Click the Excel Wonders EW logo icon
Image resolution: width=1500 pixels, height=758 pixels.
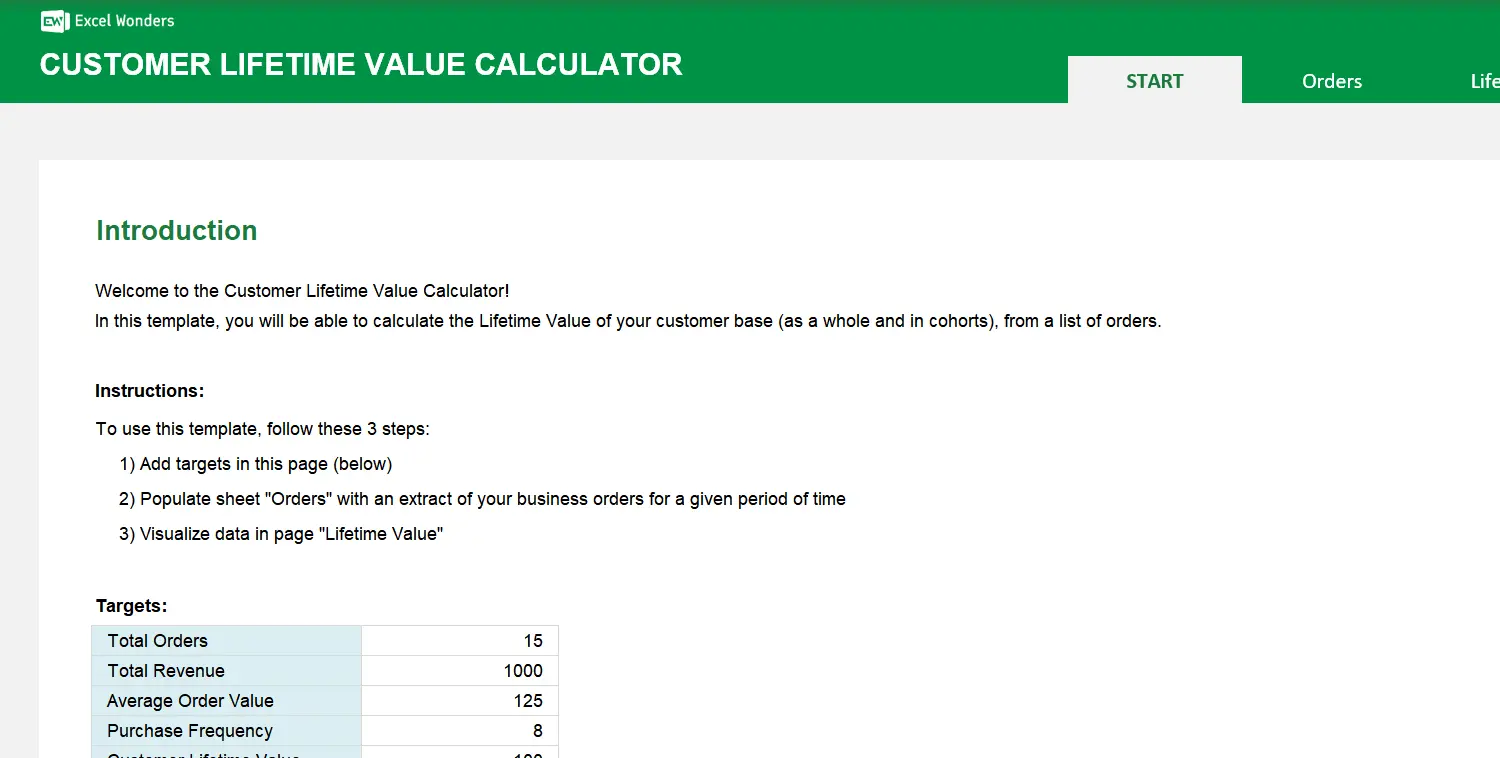(54, 20)
